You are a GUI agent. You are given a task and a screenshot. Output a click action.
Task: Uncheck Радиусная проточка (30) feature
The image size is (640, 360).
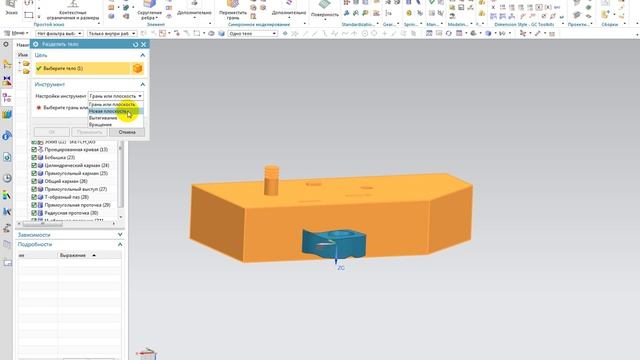coord(34,213)
